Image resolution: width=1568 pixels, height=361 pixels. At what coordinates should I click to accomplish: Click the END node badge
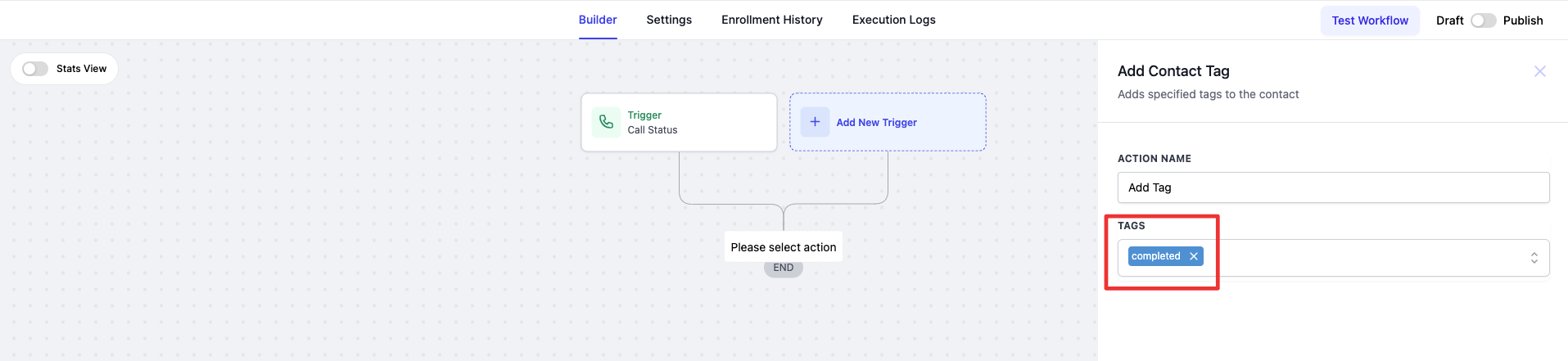784,268
